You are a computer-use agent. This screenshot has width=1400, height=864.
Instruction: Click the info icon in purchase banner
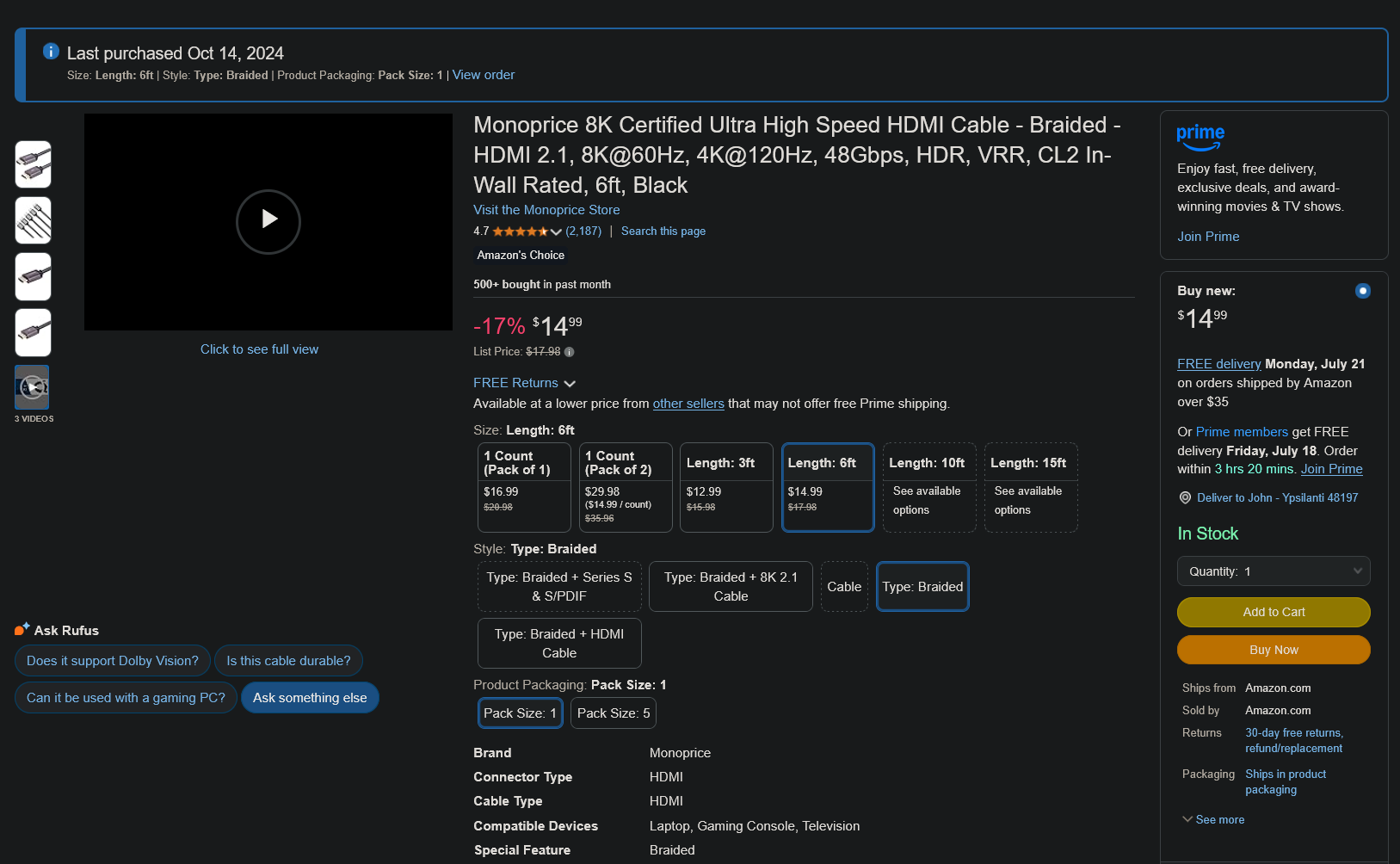pyautogui.click(x=51, y=52)
